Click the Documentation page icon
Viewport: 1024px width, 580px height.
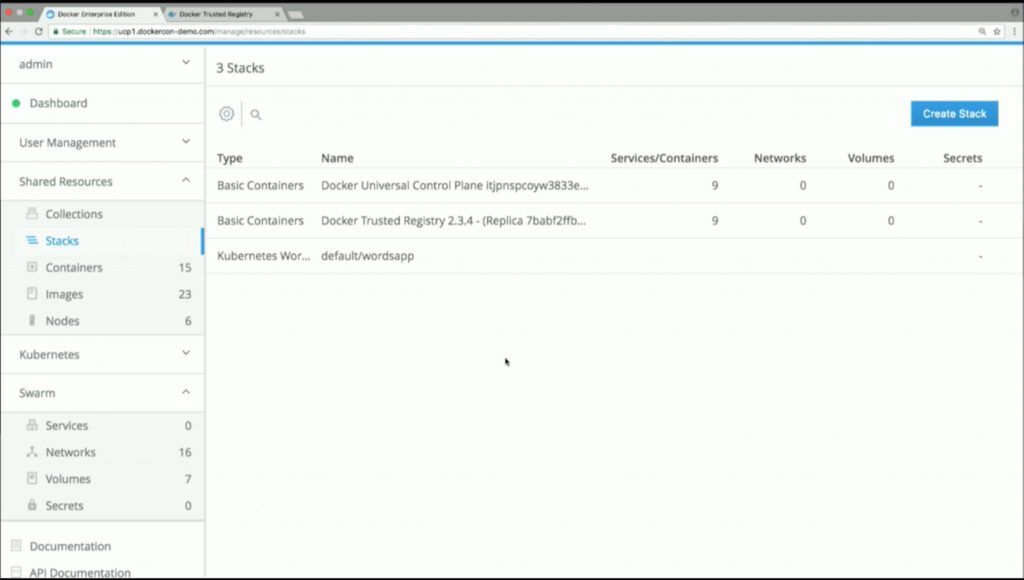coord(16,545)
